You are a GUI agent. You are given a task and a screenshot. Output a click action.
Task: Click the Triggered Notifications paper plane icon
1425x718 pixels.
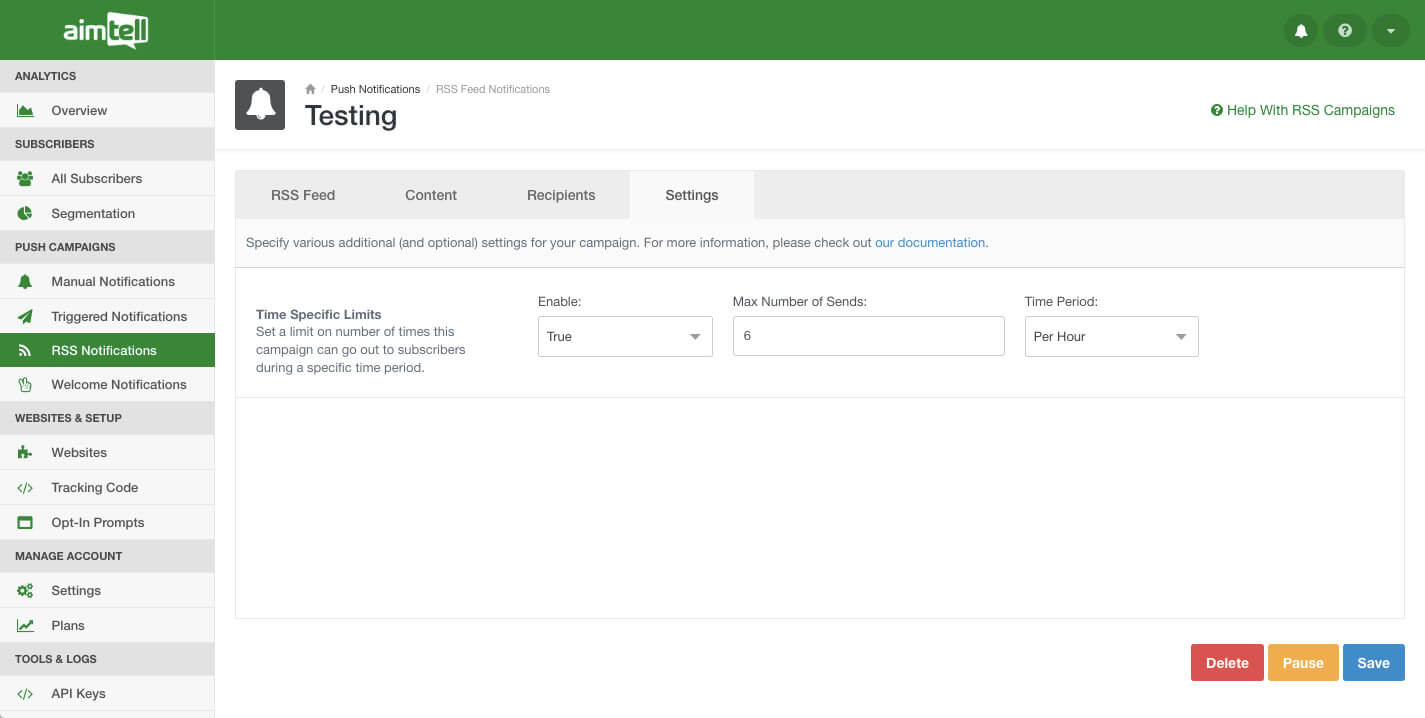(x=25, y=316)
